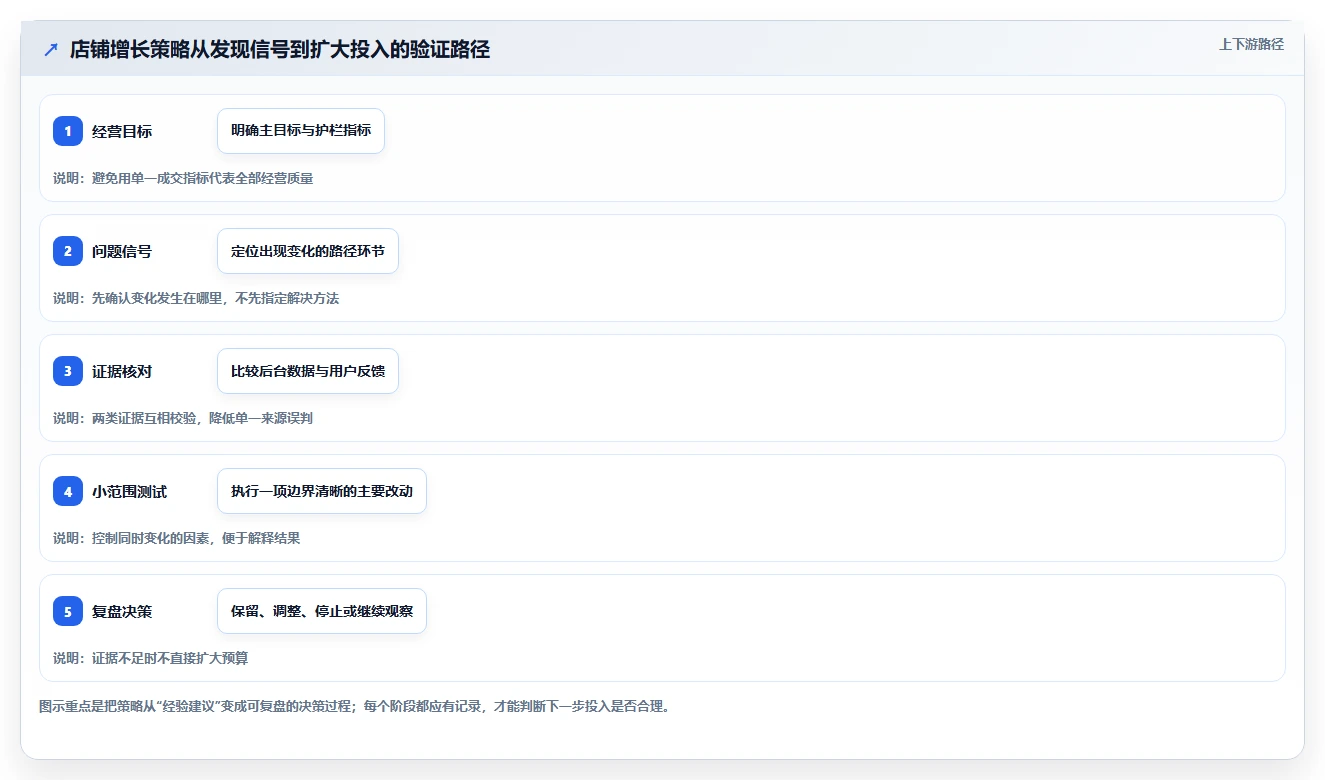
Task: Click the diagram title 店铺增长策略从发现信号到扩大投入的验证路径
Action: (280, 49)
